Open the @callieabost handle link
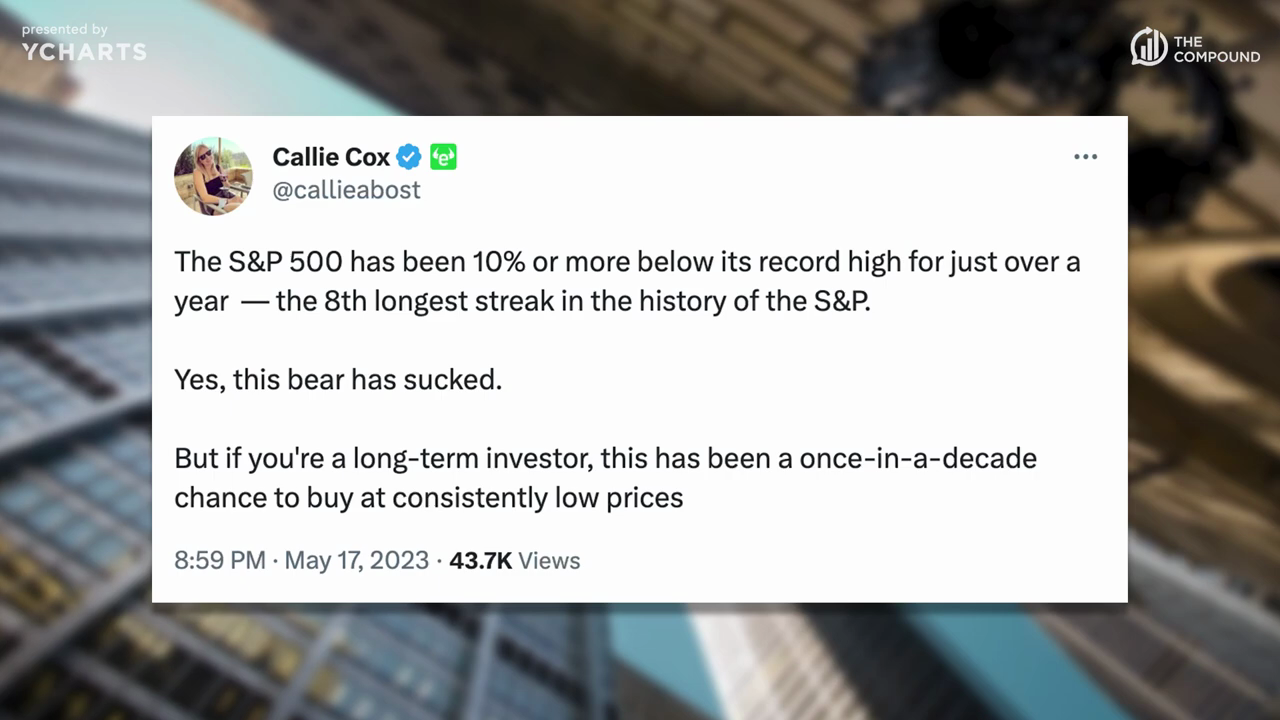1280x720 pixels. click(x=346, y=190)
